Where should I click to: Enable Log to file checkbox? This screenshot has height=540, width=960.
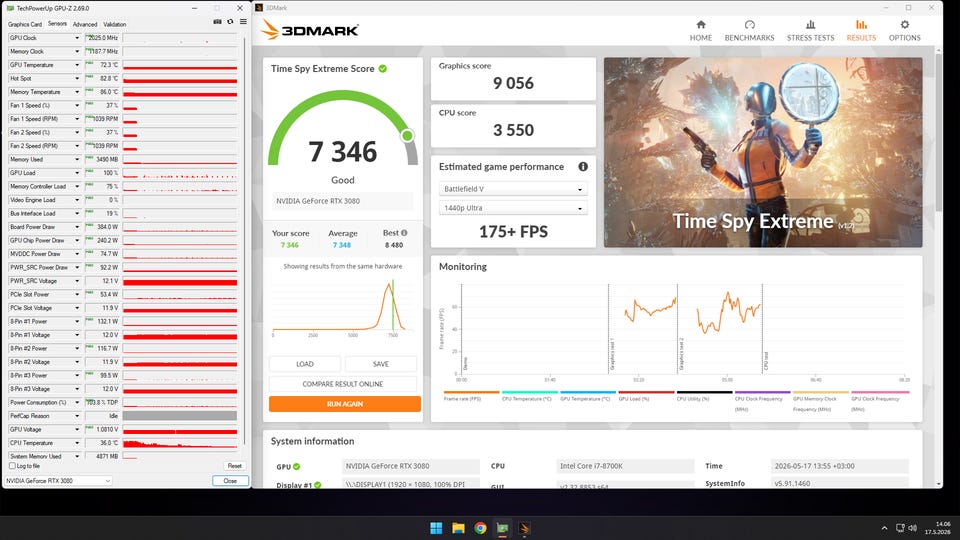tap(12, 466)
